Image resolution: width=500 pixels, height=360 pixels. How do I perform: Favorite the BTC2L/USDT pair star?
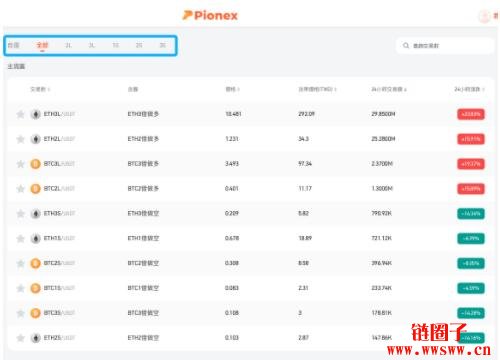[x=21, y=189]
